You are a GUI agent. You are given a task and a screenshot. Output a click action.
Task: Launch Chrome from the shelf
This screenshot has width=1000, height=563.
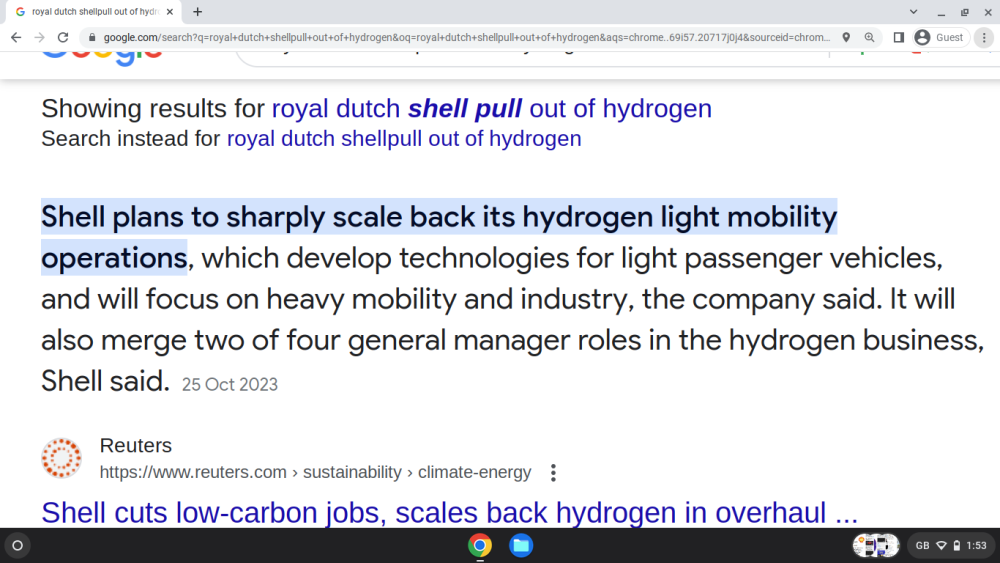[x=480, y=545]
